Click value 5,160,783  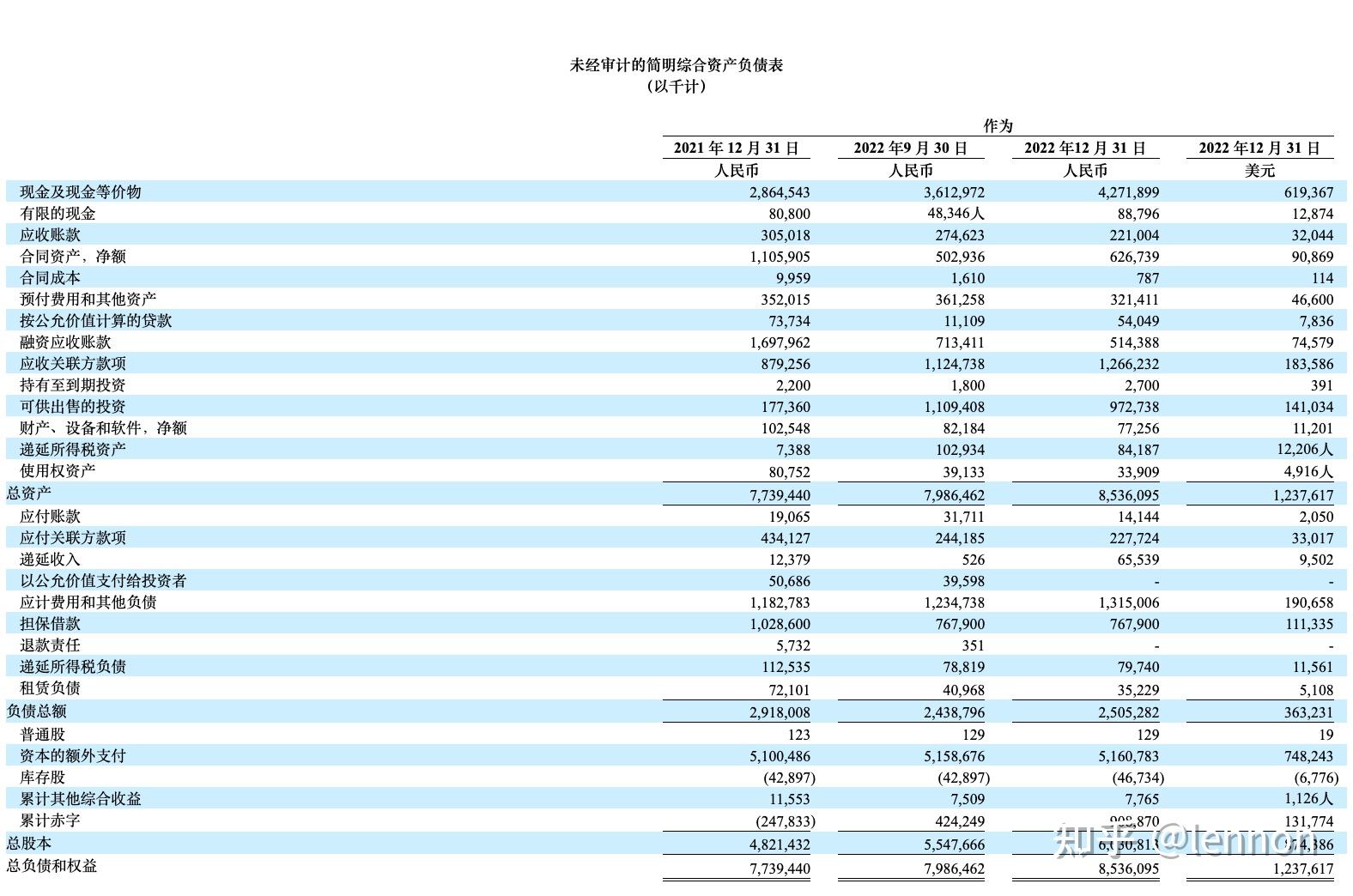tap(1128, 756)
